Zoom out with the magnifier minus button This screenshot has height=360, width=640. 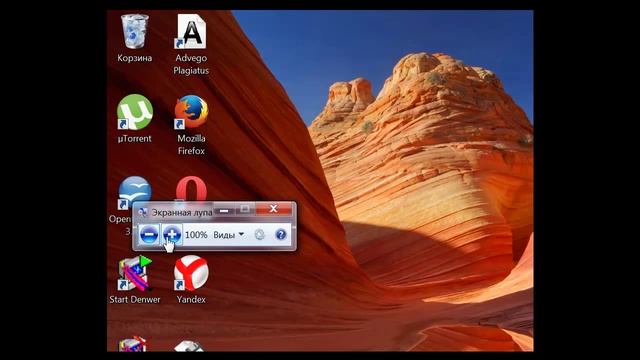(x=149, y=235)
